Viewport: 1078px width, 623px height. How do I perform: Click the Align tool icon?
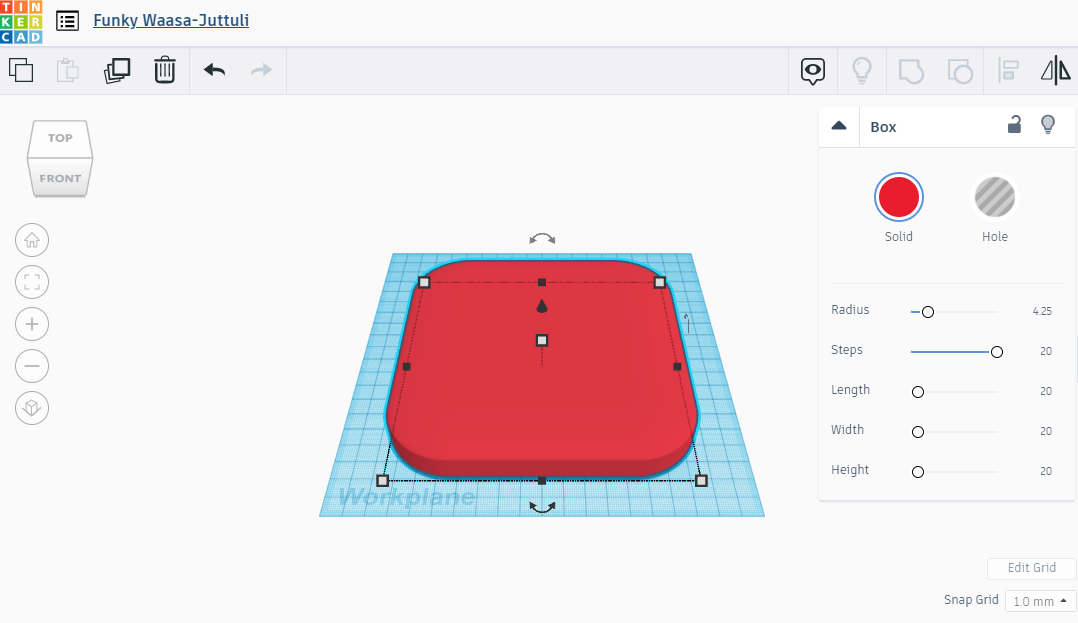coord(1009,71)
